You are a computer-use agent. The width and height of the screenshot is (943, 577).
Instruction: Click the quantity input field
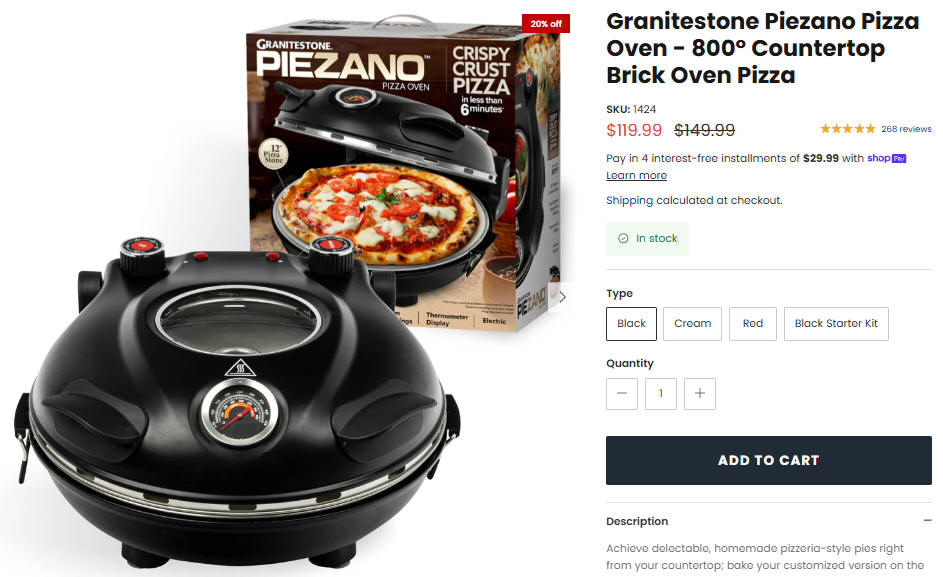(x=661, y=393)
